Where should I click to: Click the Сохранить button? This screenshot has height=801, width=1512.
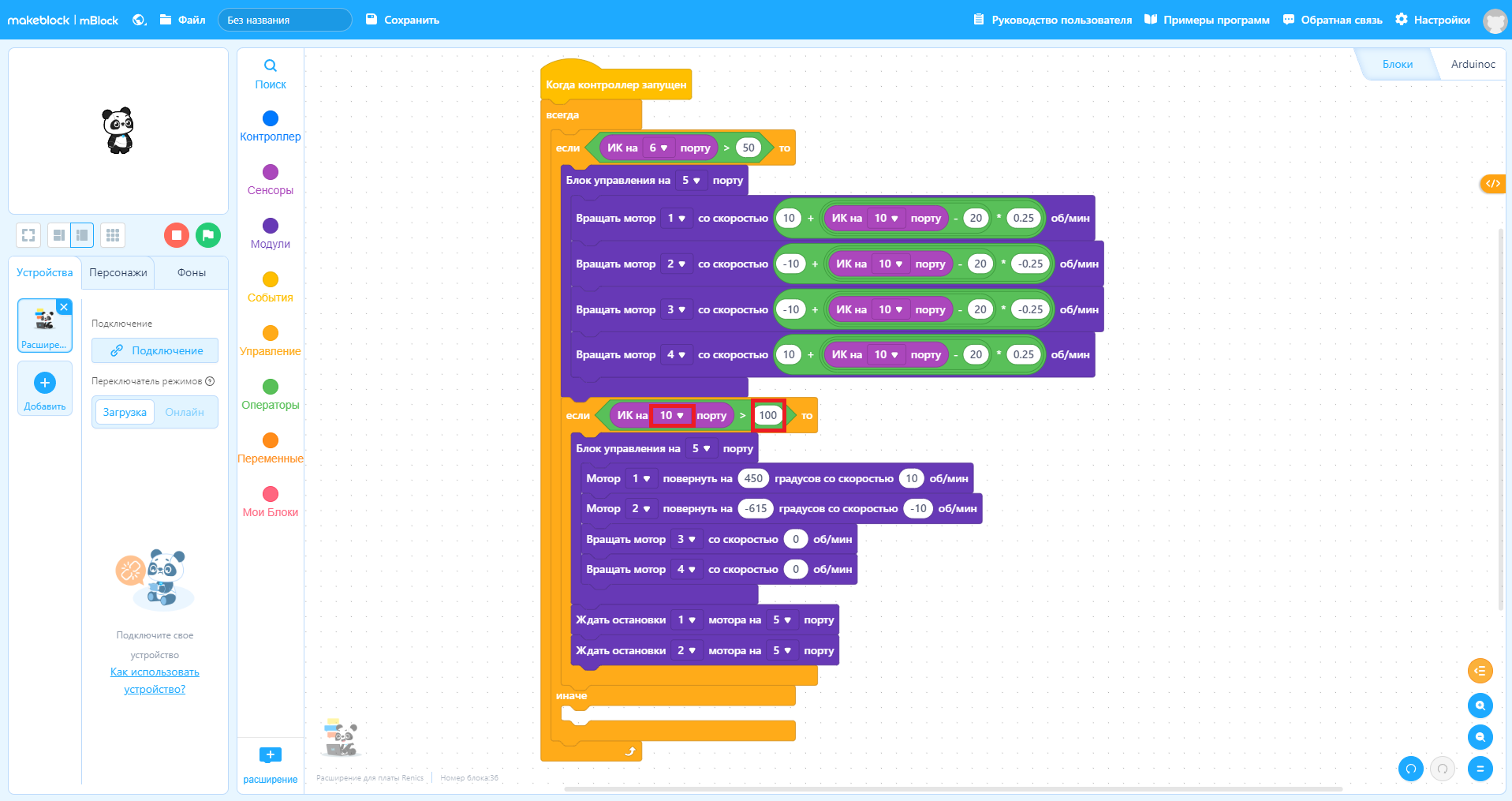pos(402,20)
